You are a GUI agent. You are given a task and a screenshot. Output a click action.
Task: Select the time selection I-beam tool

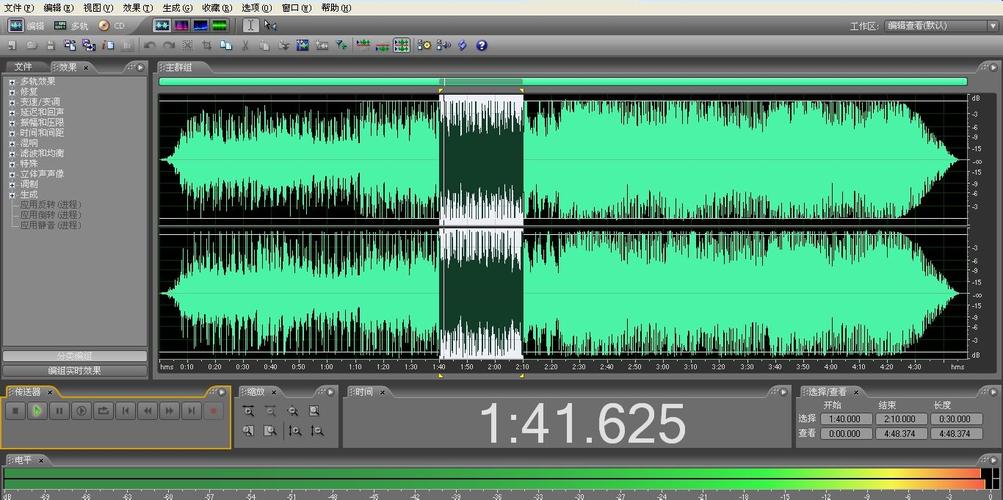pos(250,25)
